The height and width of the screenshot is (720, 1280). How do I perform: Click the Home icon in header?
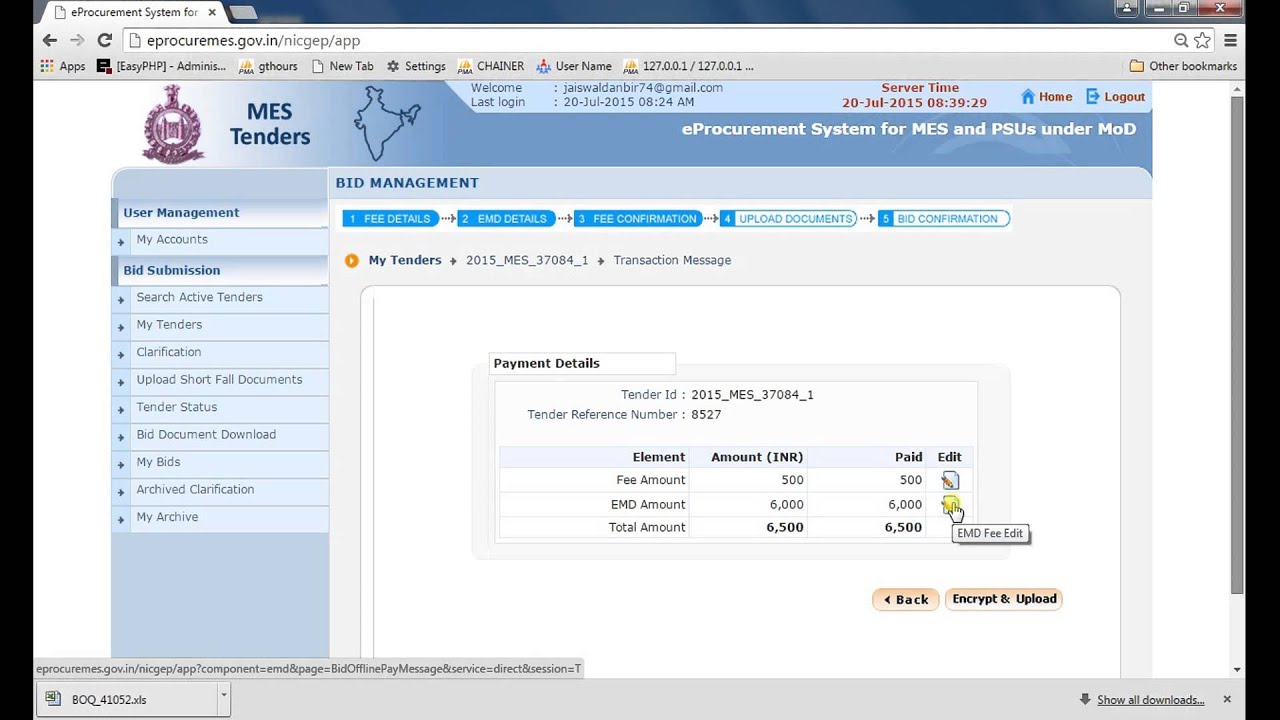(x=1028, y=97)
